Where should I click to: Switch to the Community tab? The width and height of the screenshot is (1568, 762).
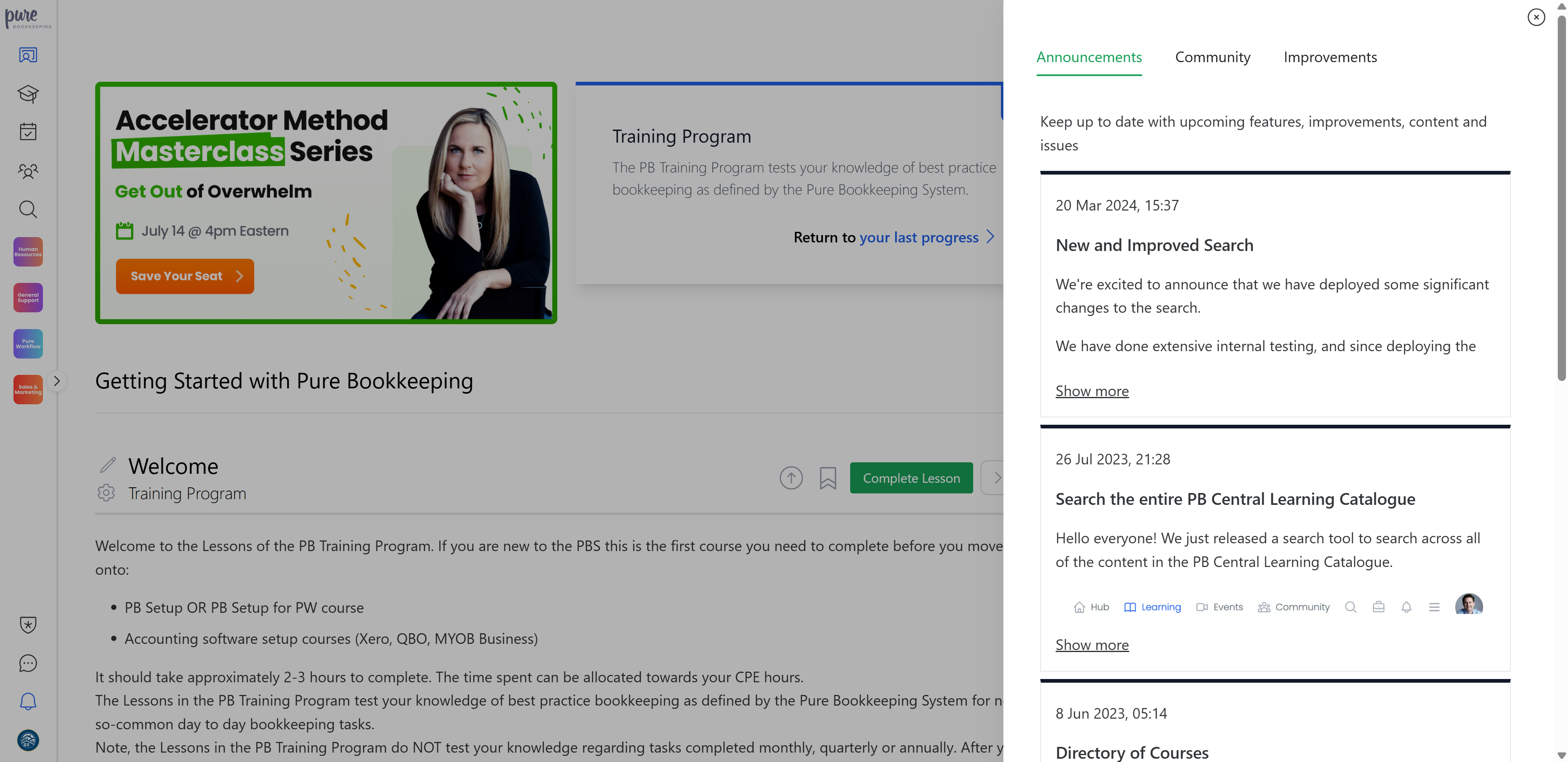coord(1212,57)
